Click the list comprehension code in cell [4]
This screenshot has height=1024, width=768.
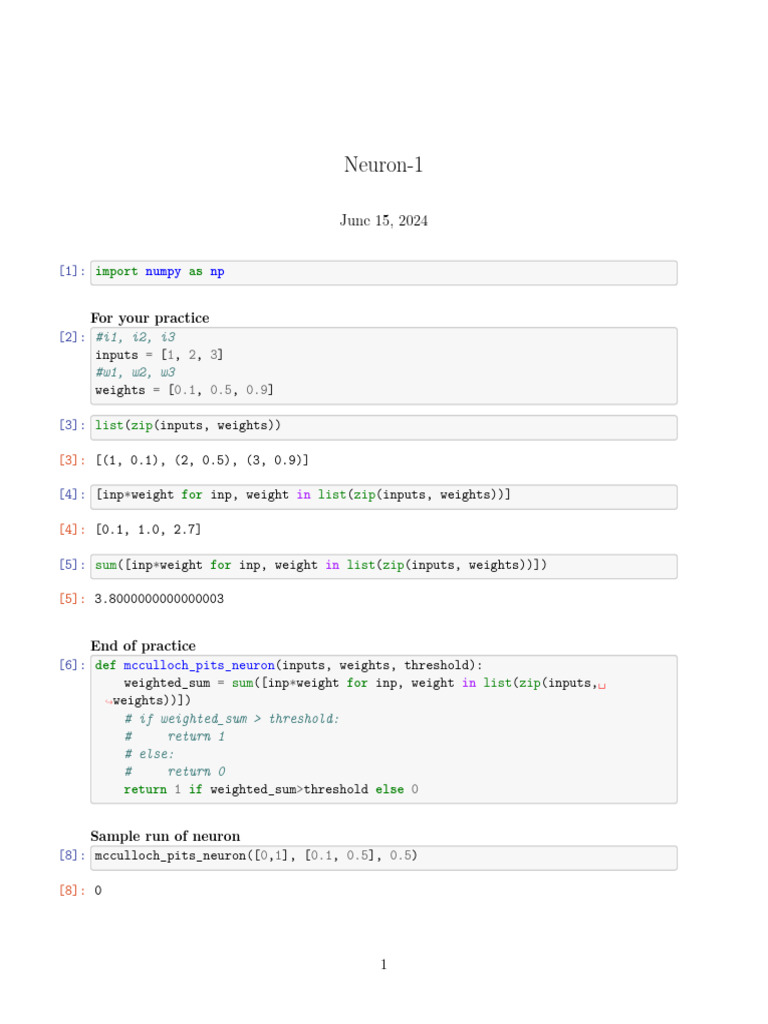click(303, 495)
